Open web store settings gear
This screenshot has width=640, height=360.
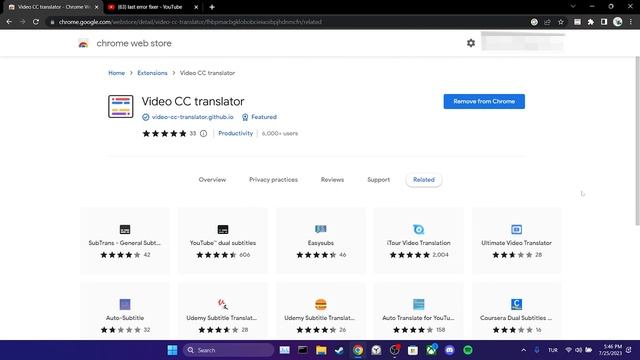471,43
